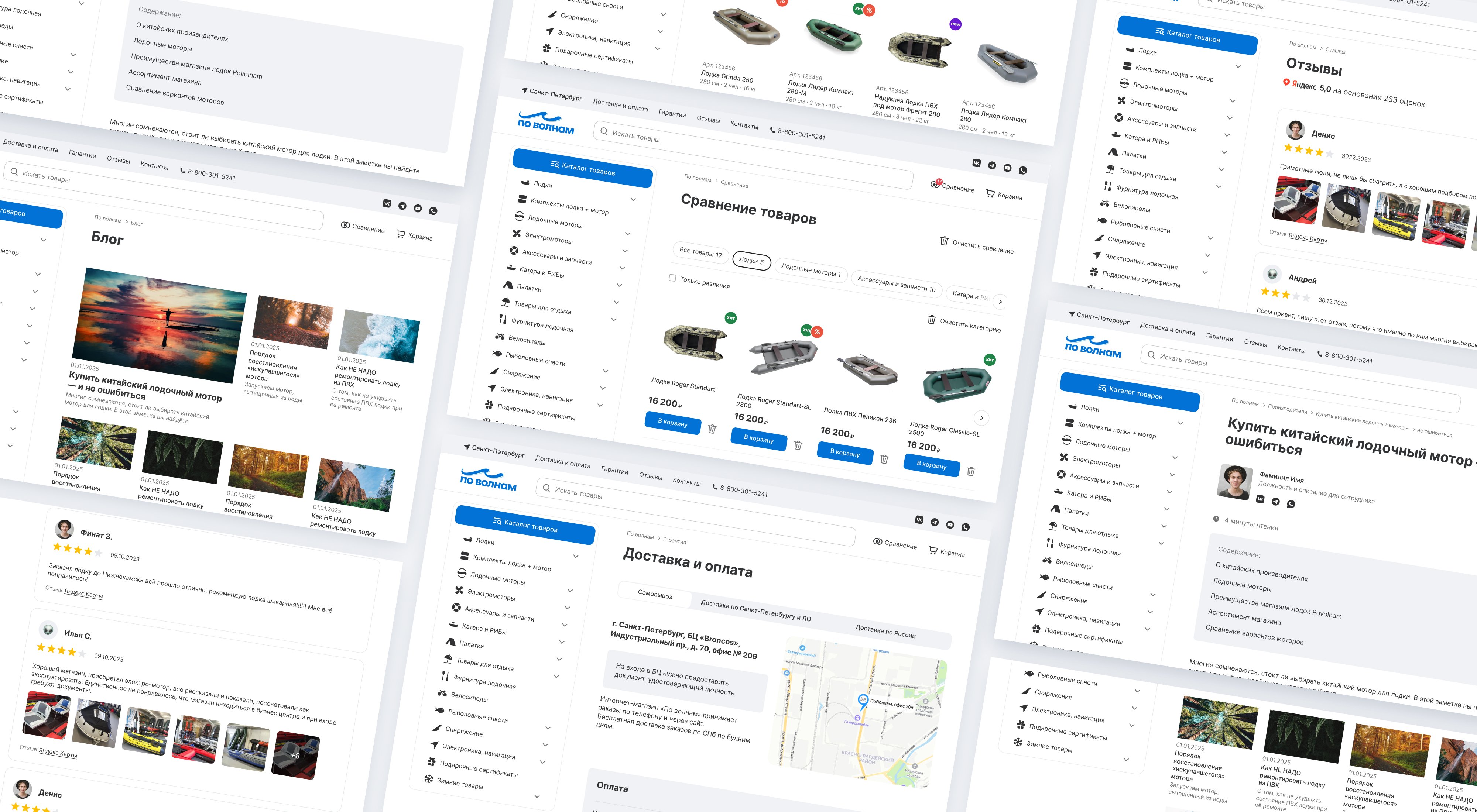This screenshot has height=812, width=1477.
Task: Open compare icon showing red 17 badge
Action: [935, 184]
